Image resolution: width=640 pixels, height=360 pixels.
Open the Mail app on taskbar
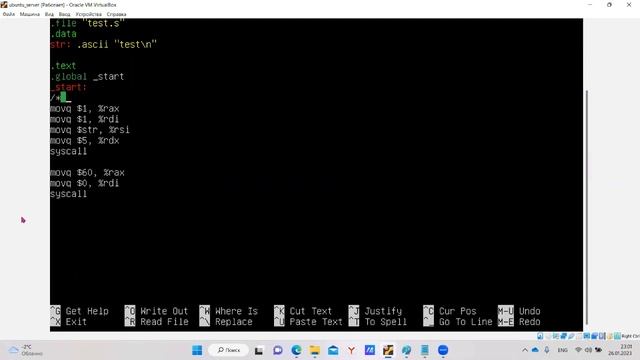pyautogui.click(x=333, y=350)
